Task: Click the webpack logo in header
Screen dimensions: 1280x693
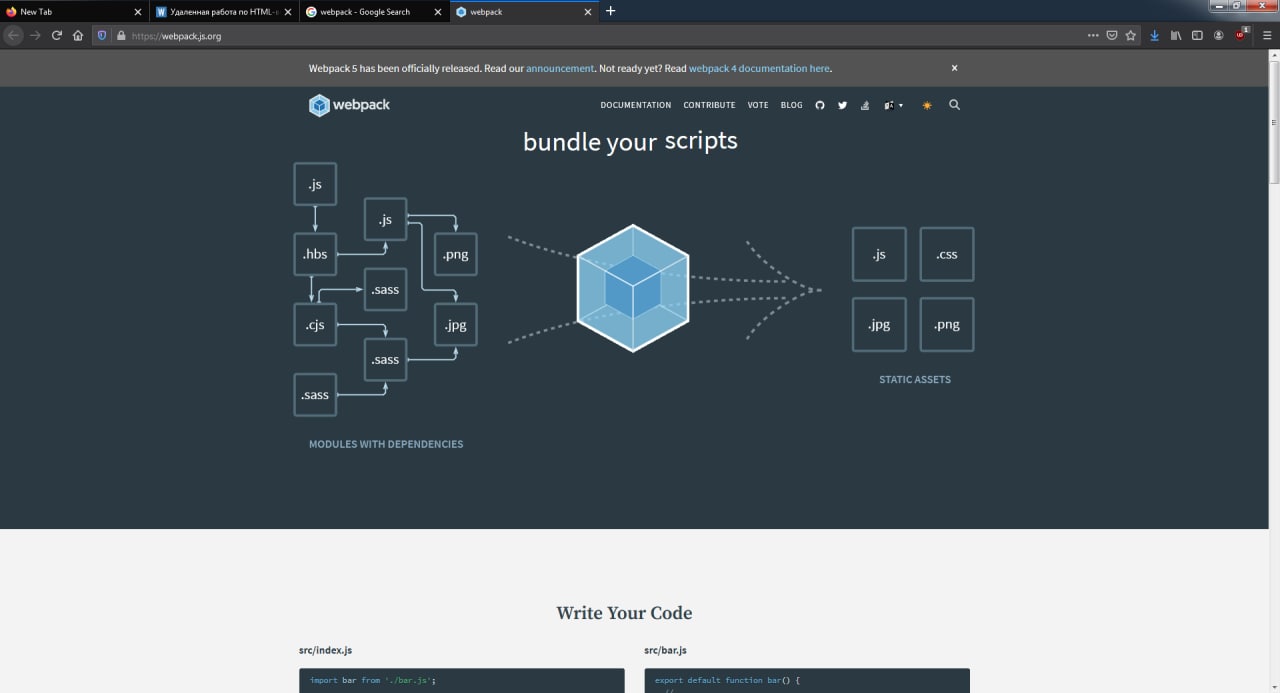Action: pos(349,105)
